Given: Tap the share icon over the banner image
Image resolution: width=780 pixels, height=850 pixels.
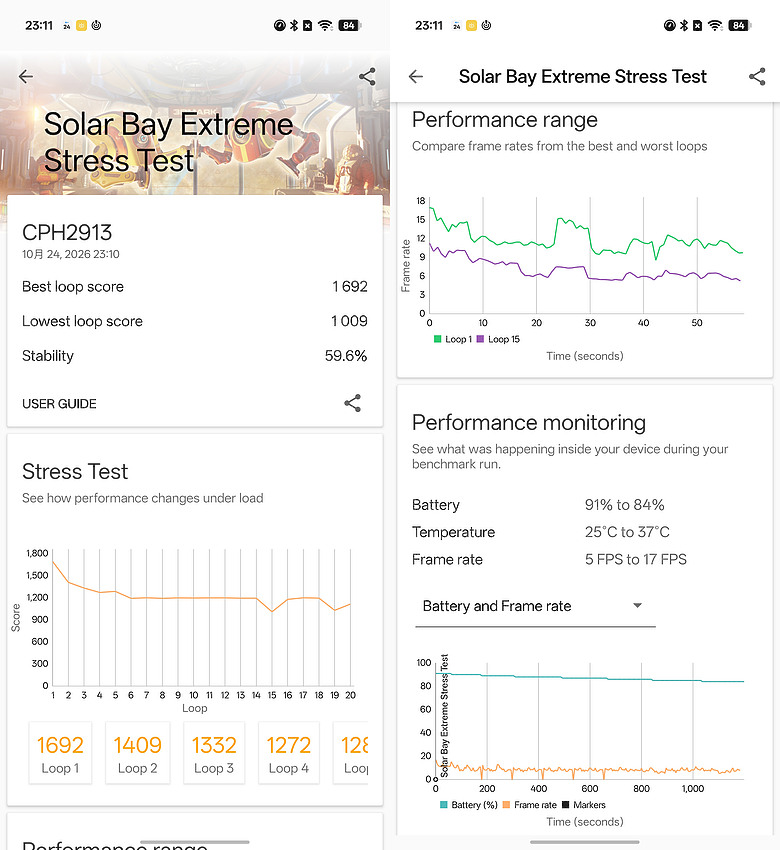Looking at the screenshot, I should (x=367, y=76).
